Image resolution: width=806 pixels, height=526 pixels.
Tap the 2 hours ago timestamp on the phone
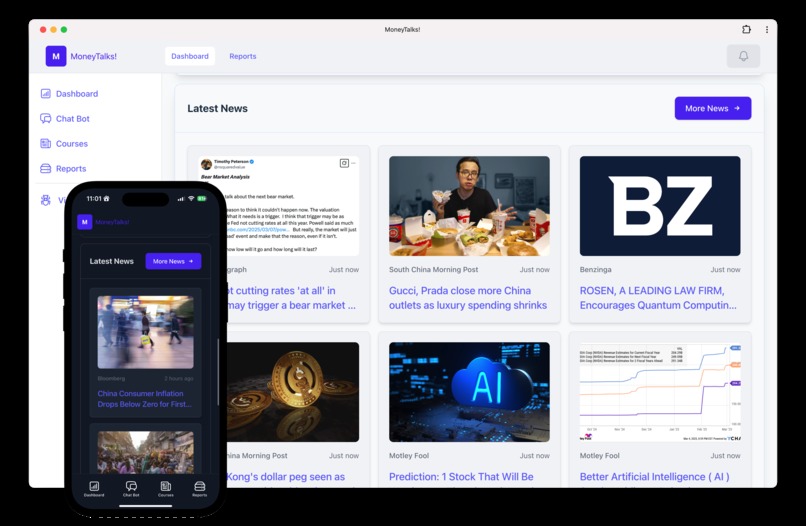[x=179, y=378]
